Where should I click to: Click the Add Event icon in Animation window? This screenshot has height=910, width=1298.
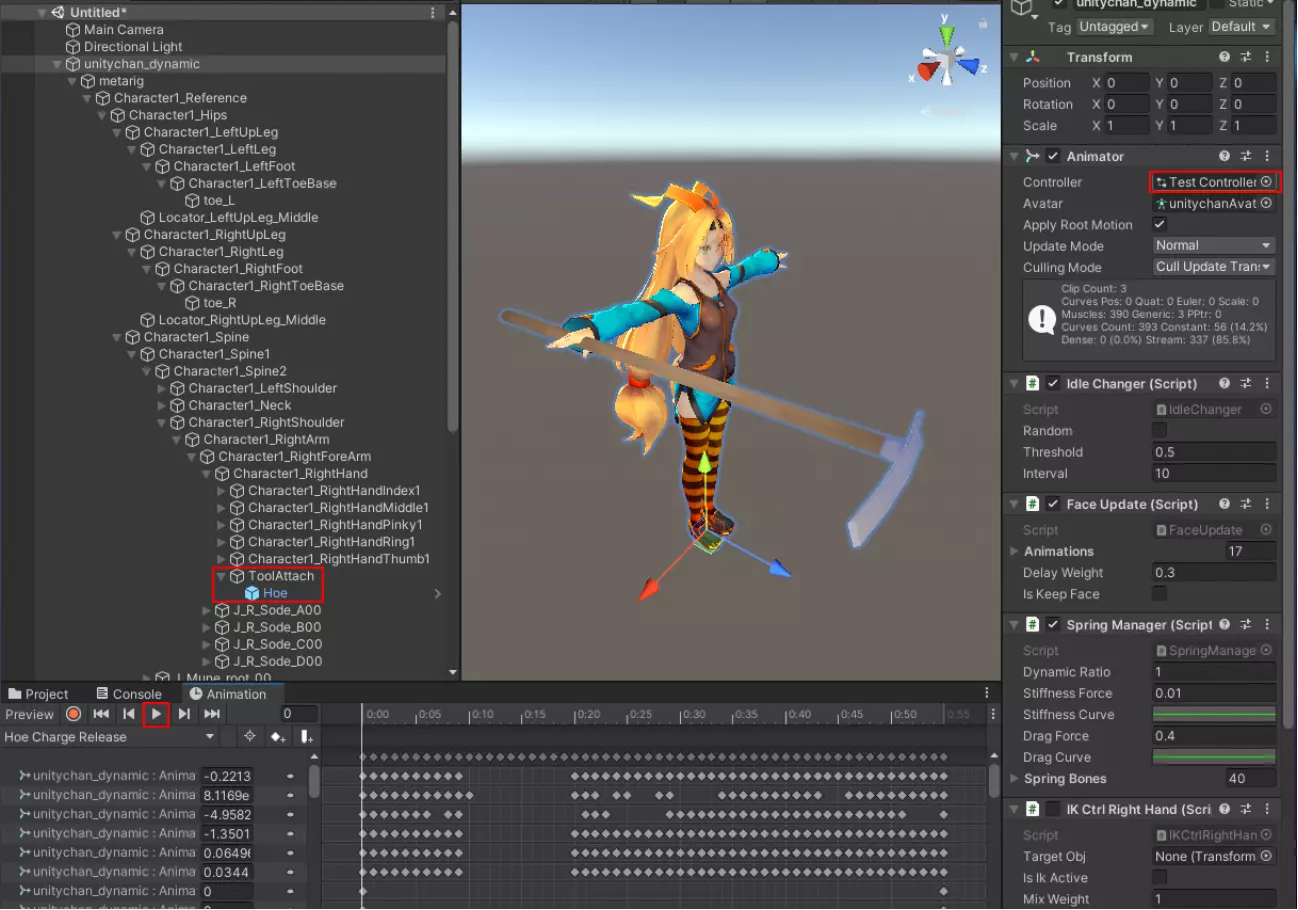pyautogui.click(x=307, y=737)
